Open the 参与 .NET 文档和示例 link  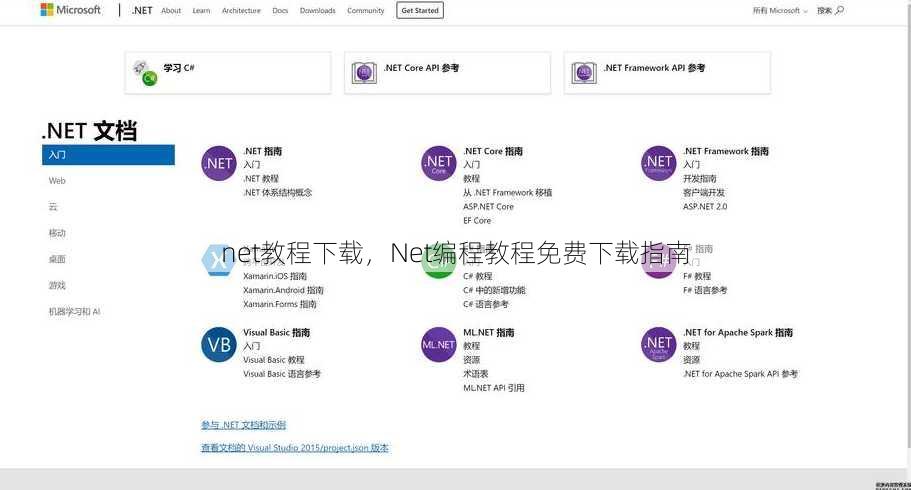pyautogui.click(x=243, y=425)
